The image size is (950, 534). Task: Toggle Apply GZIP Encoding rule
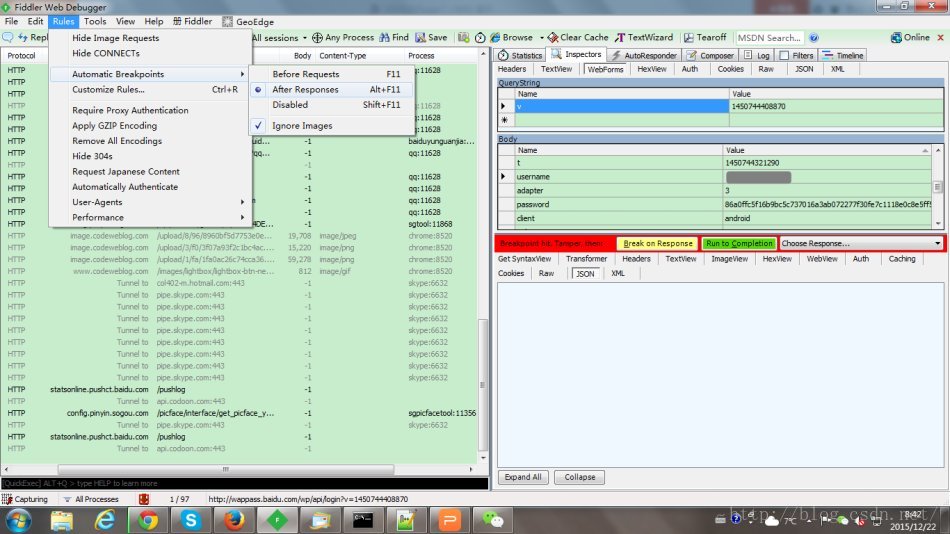[x=150, y=125]
